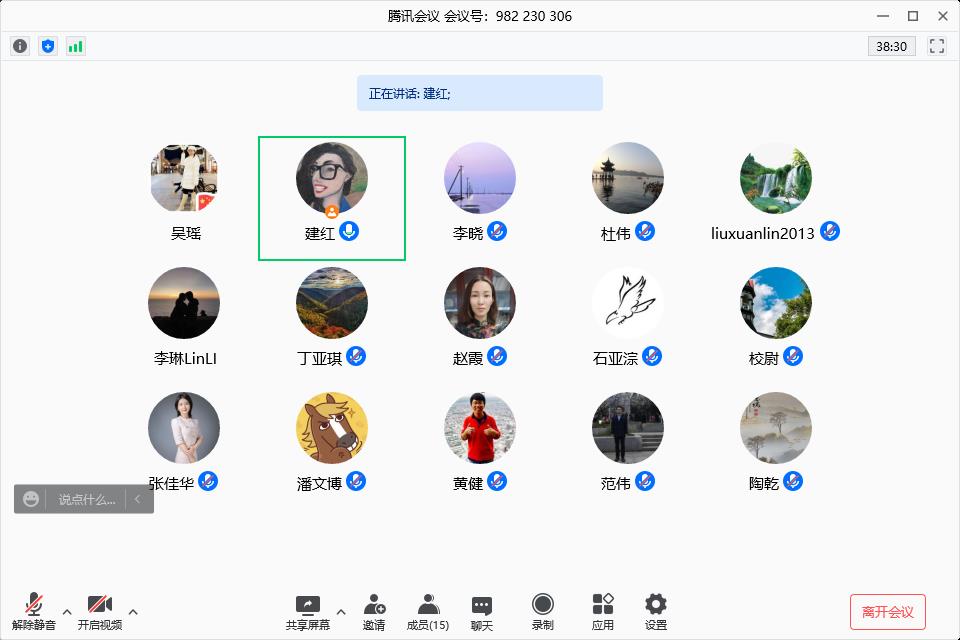Click the name label 李琳LinLI

(186, 358)
